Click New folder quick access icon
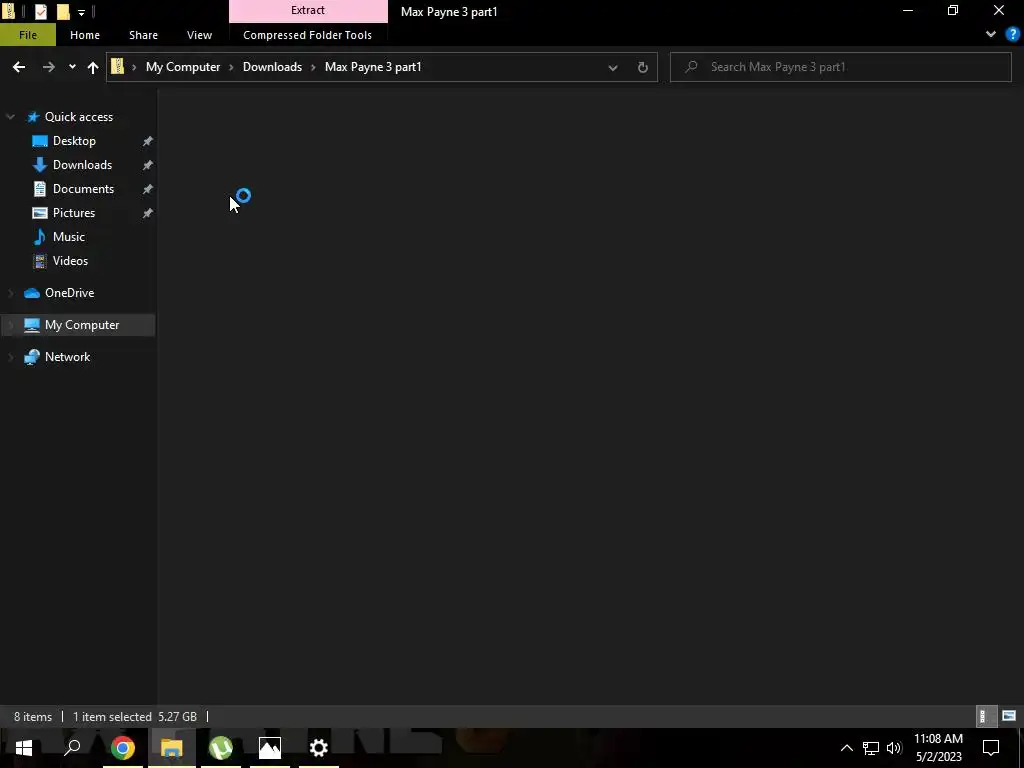This screenshot has height=768, width=1024. [x=63, y=11]
